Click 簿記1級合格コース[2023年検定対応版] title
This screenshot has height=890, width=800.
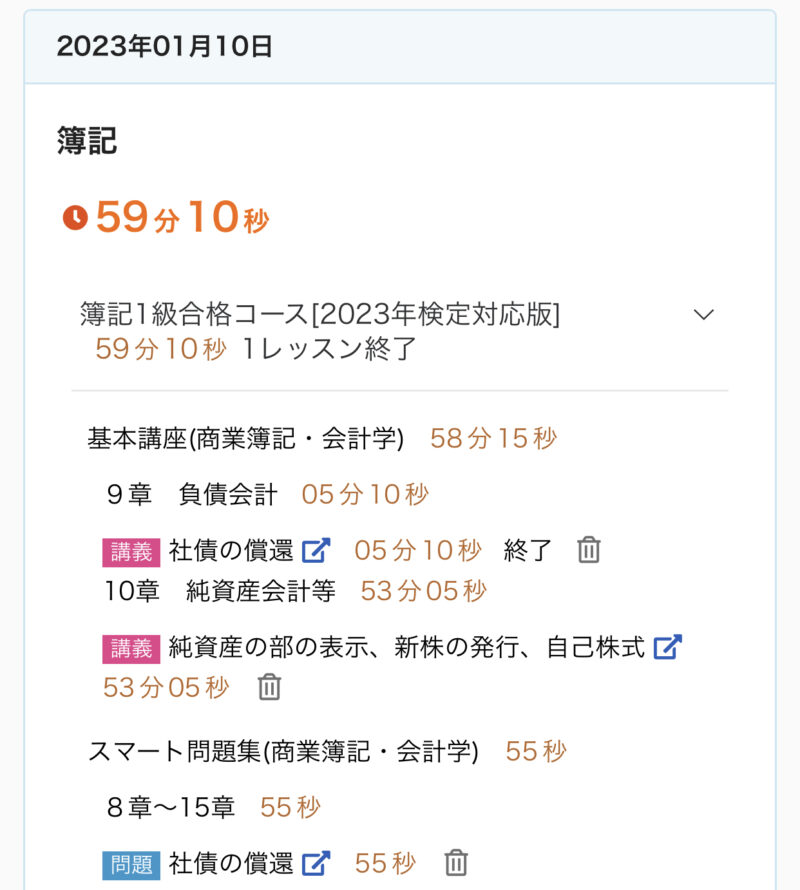320,314
